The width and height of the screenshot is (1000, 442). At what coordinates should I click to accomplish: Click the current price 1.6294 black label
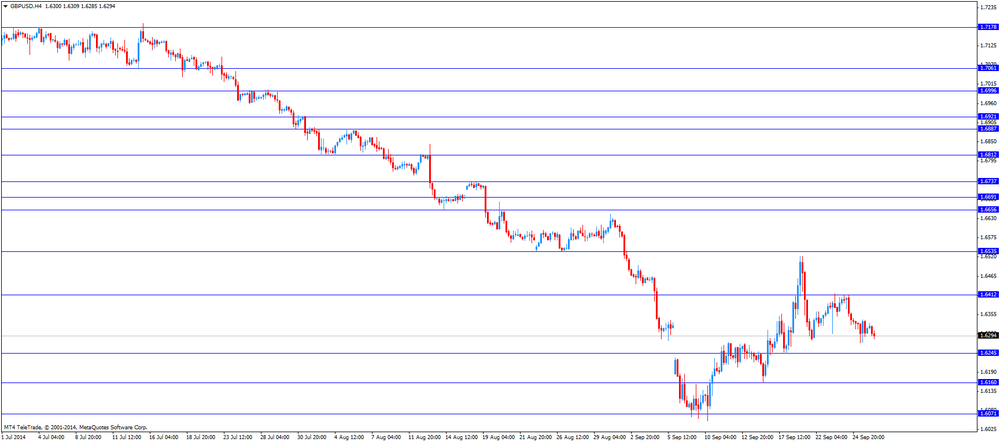(x=987, y=335)
